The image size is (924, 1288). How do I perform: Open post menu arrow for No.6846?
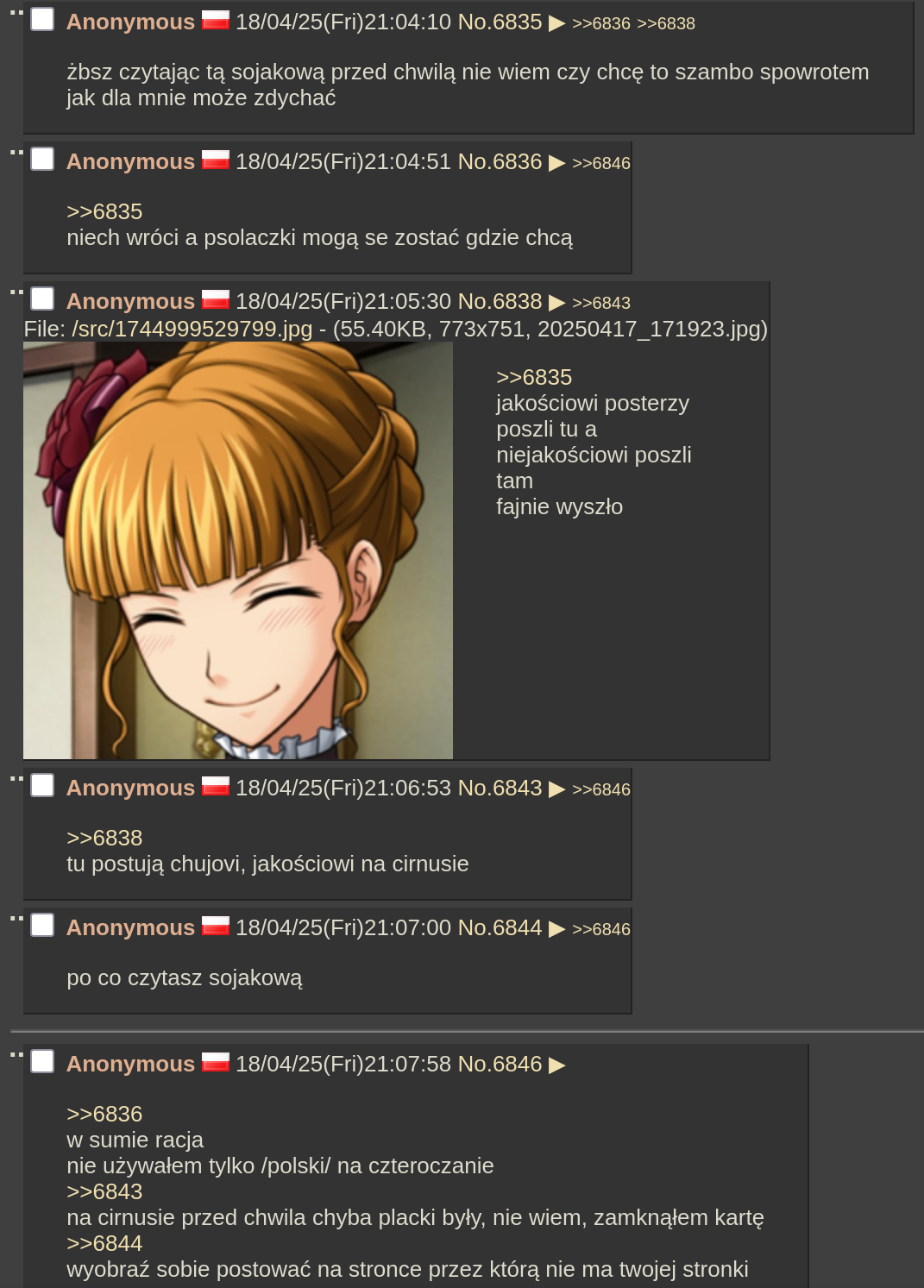[556, 1065]
